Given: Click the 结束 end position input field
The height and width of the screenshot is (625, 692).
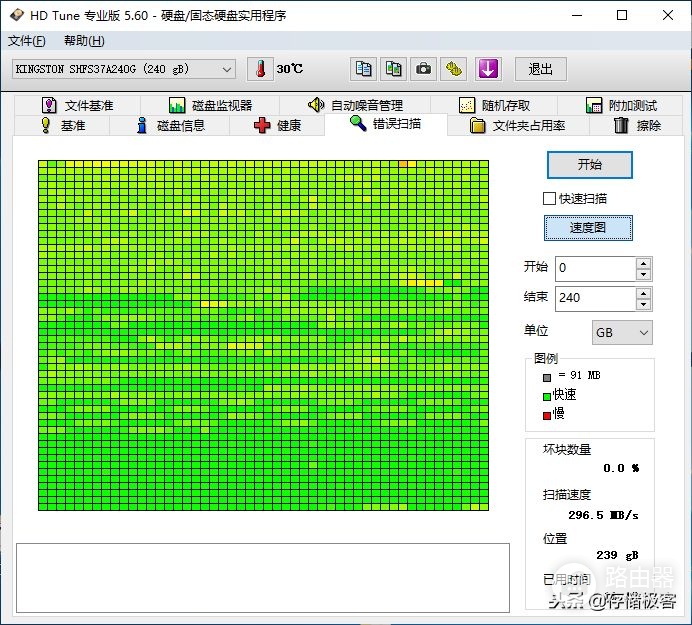Looking at the screenshot, I should 596,299.
